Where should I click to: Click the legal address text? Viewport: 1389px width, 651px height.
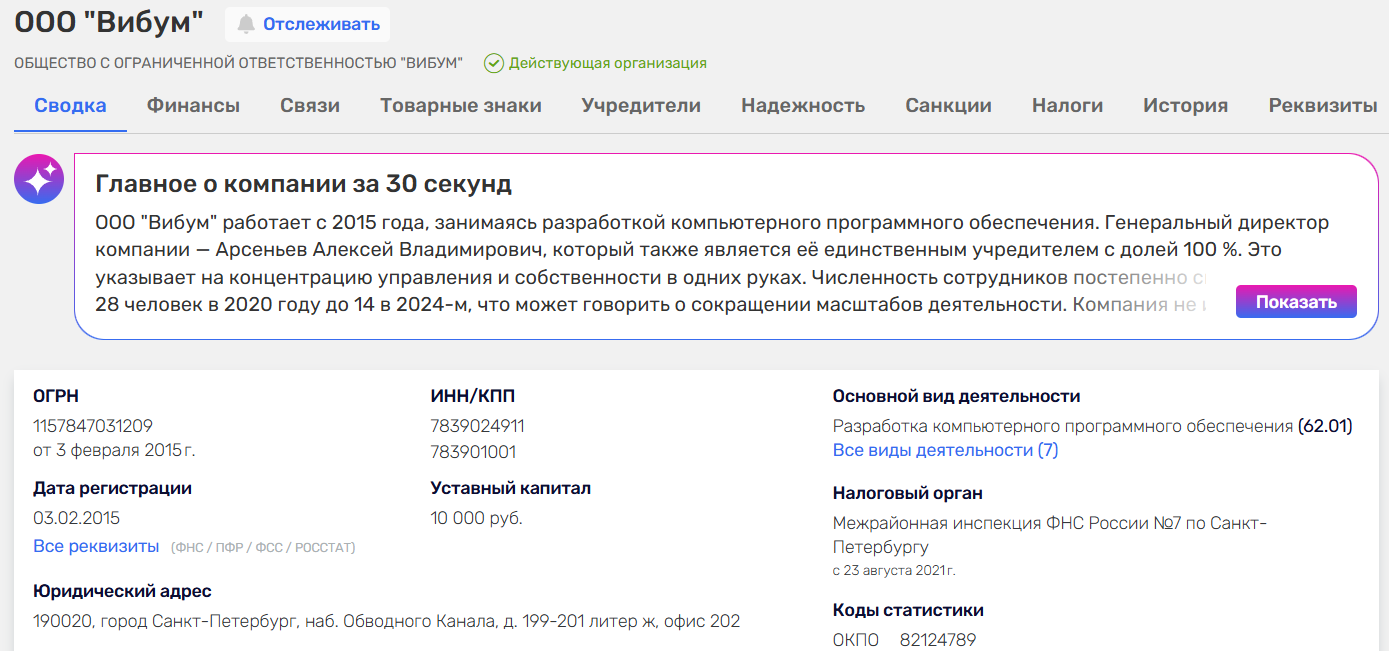pos(386,621)
